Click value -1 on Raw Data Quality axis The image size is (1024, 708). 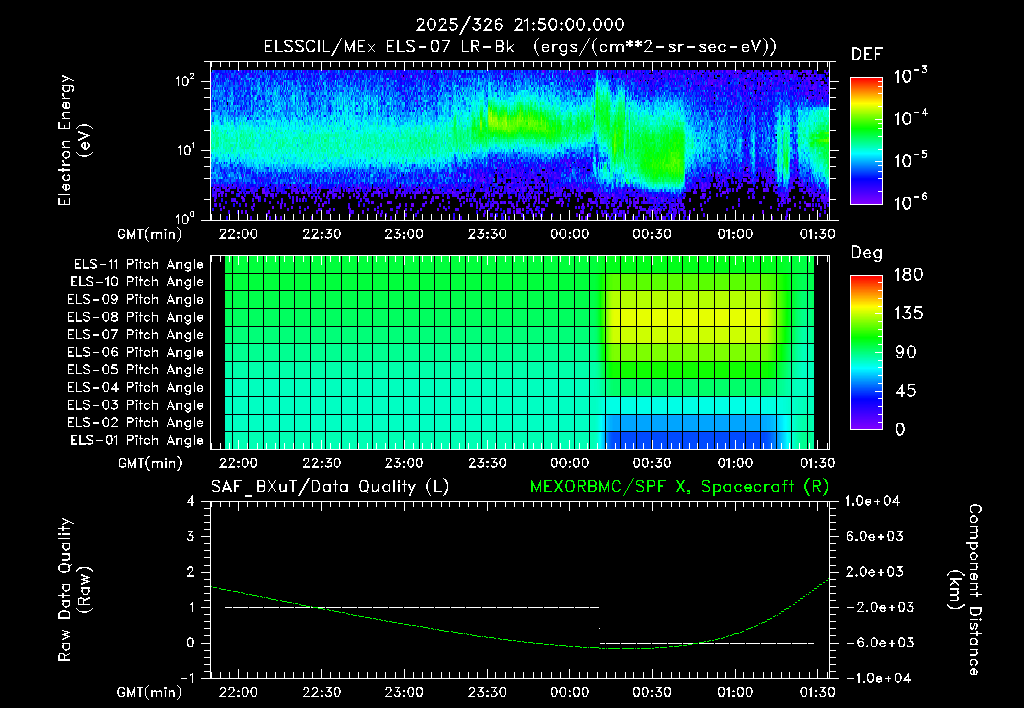(187, 678)
